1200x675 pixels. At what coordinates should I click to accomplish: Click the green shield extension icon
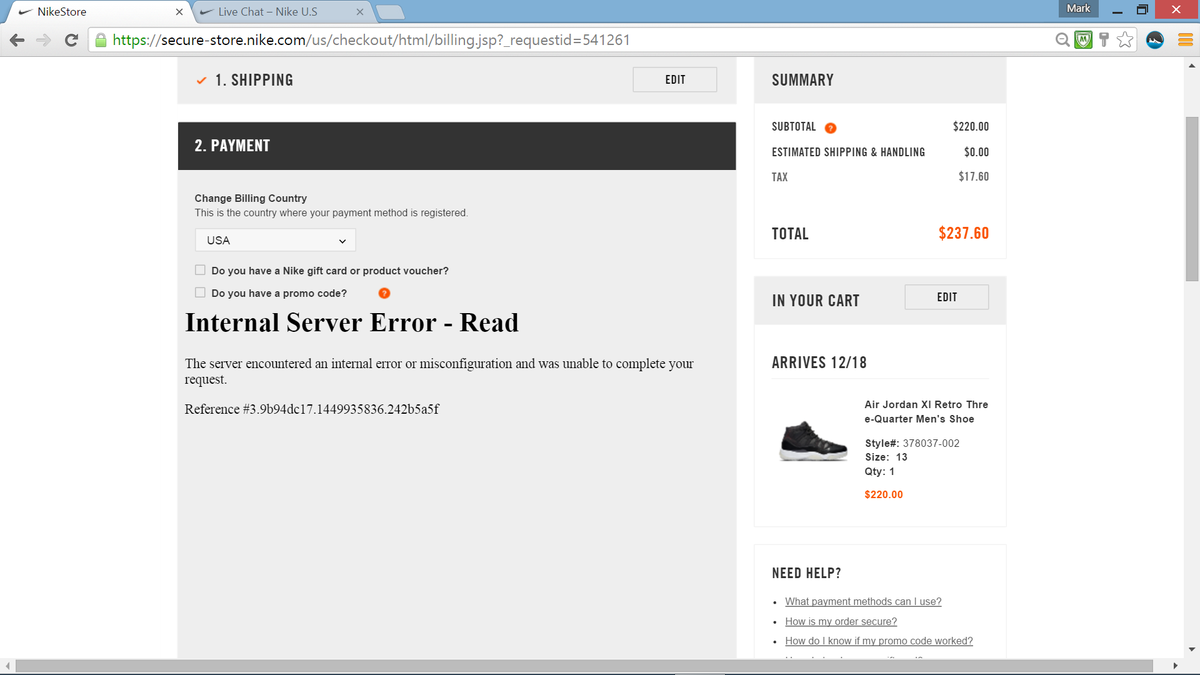click(x=1085, y=40)
